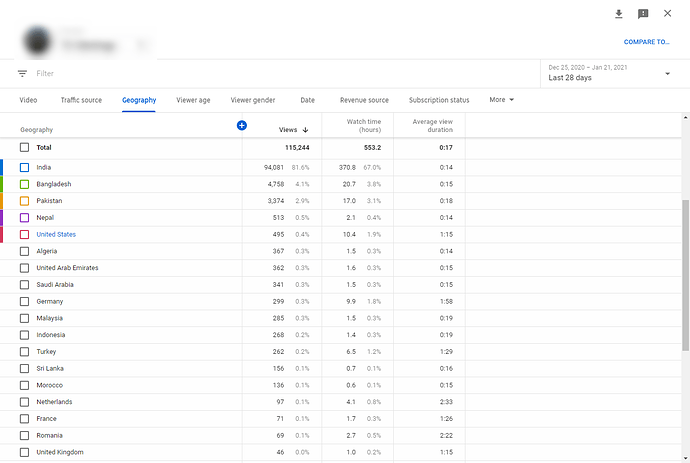Switch to the Viewer gender tab

point(253,100)
